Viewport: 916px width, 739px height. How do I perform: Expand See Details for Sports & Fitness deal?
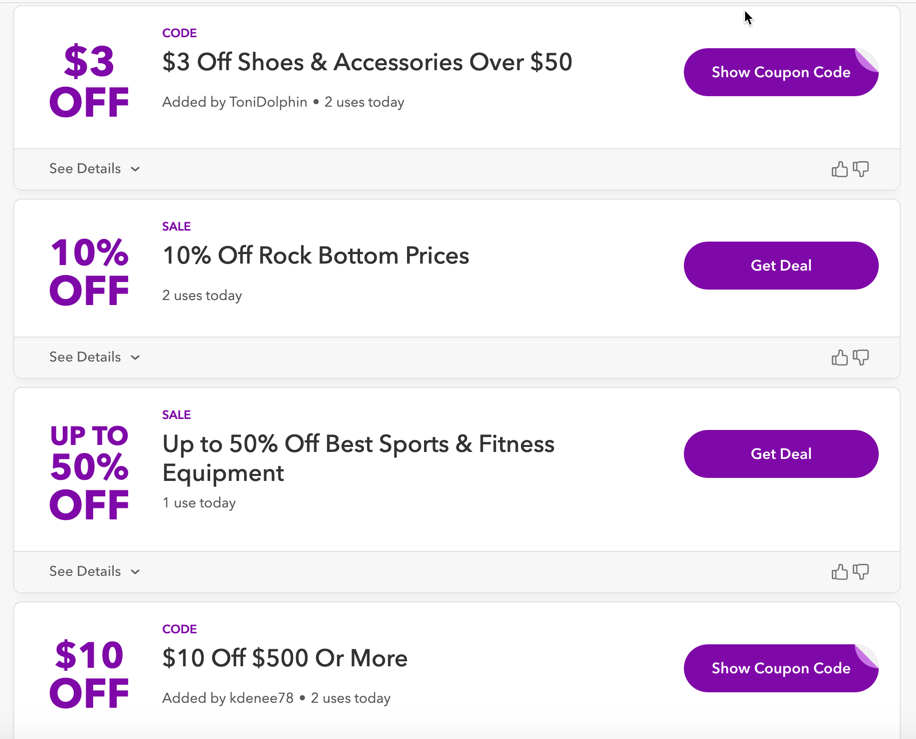pyautogui.click(x=94, y=572)
